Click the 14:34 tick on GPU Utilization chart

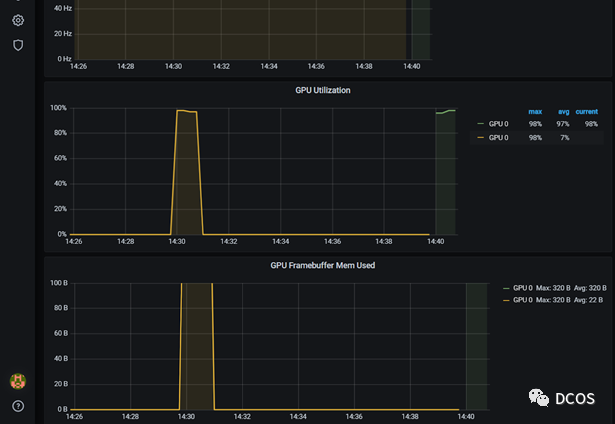tap(280, 242)
